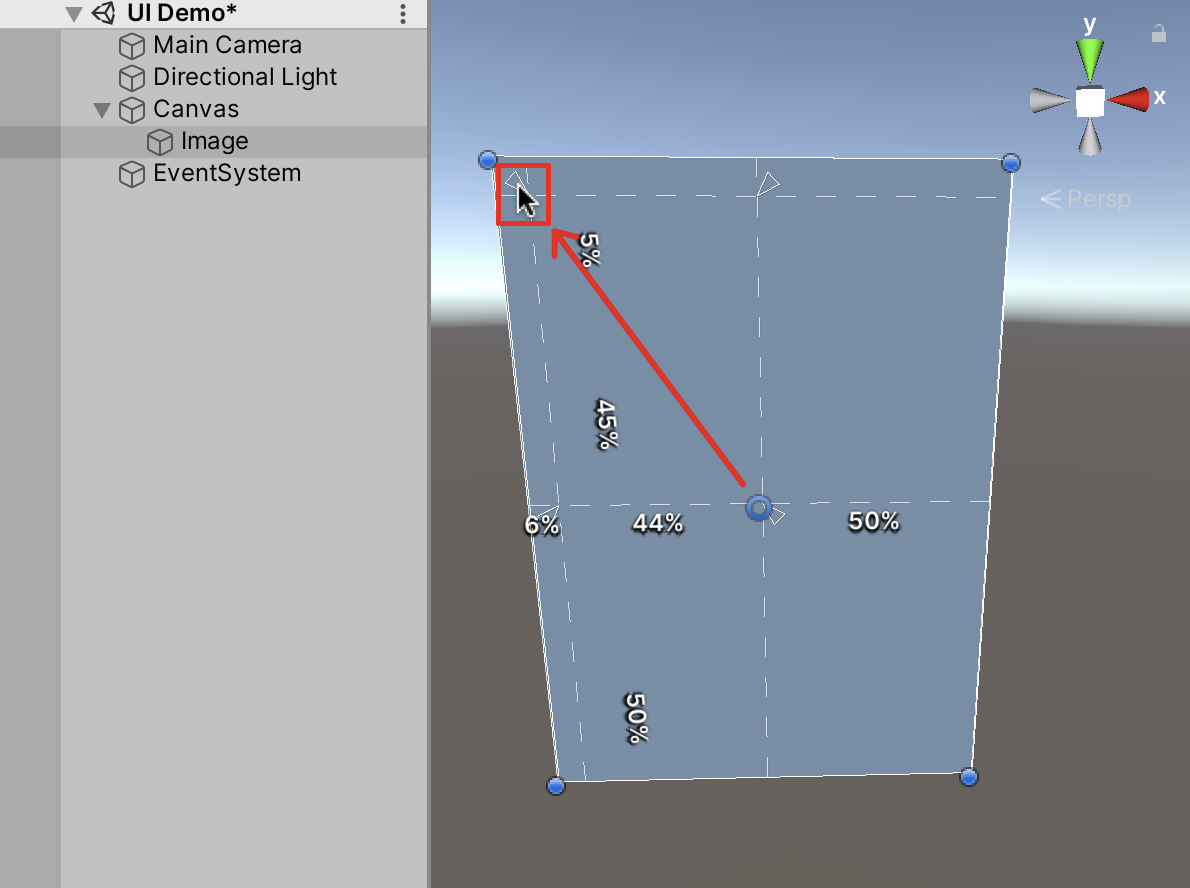Click the Unity scene icon beside UI Demo
The image size is (1190, 888).
pyautogui.click(x=102, y=14)
